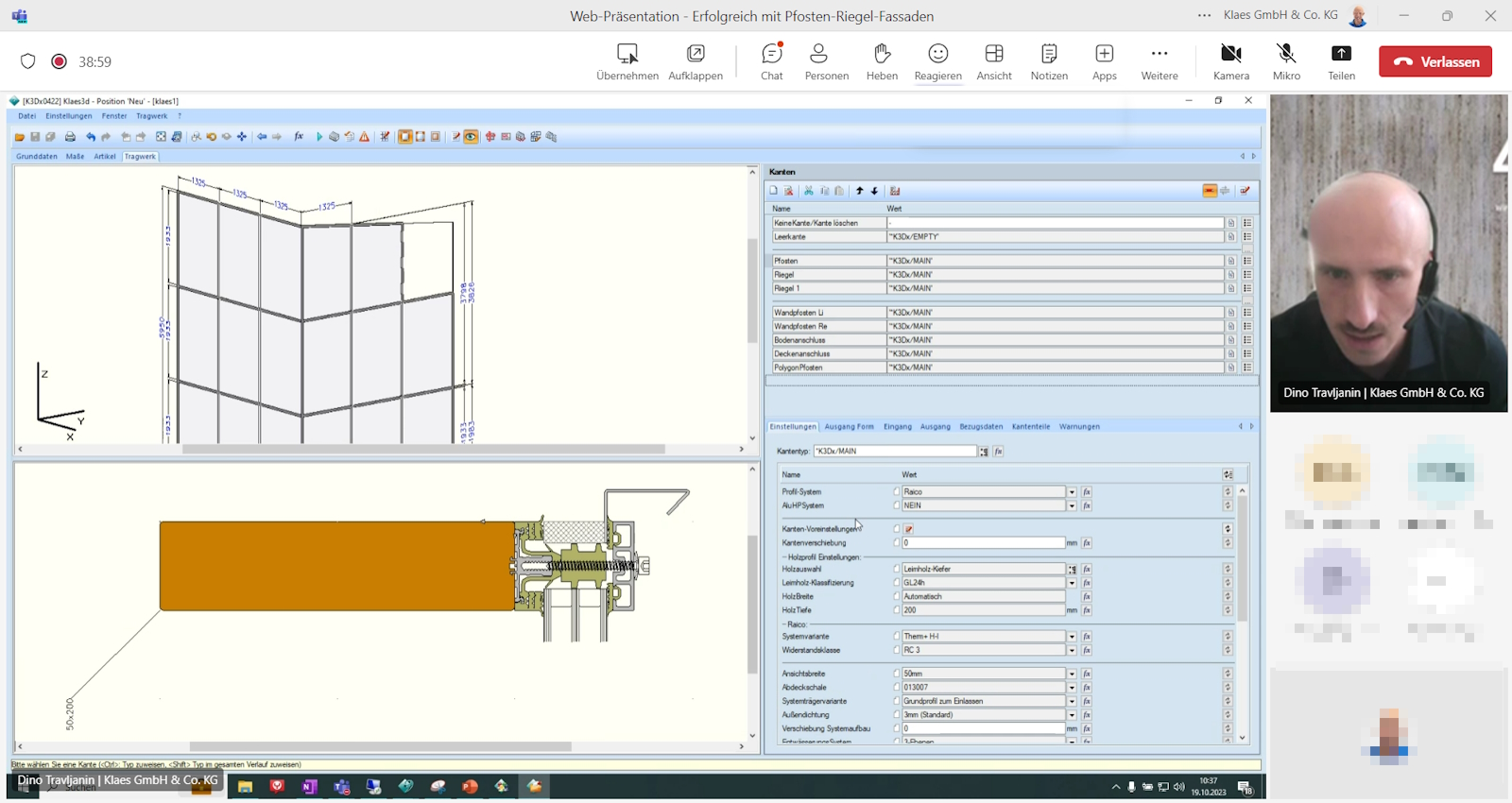Open Widerstandsklasse dropdown arrow

(x=1072, y=650)
